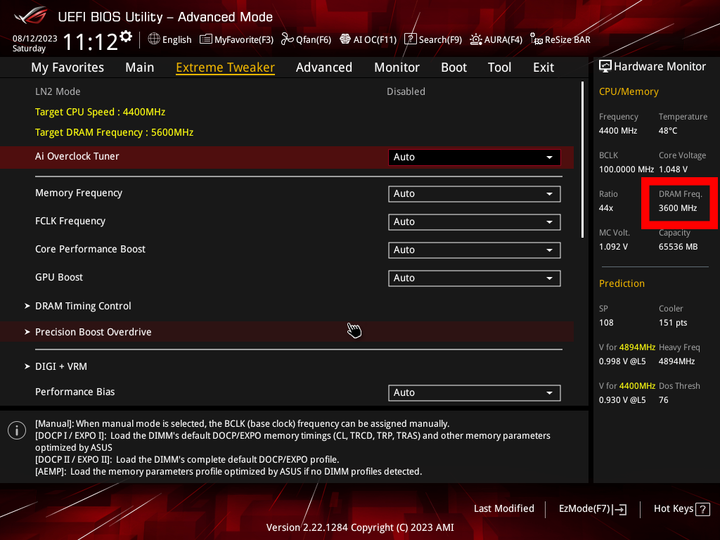Viewport: 720px width, 540px height.
Task: Click Last Modified button
Action: pos(504,509)
